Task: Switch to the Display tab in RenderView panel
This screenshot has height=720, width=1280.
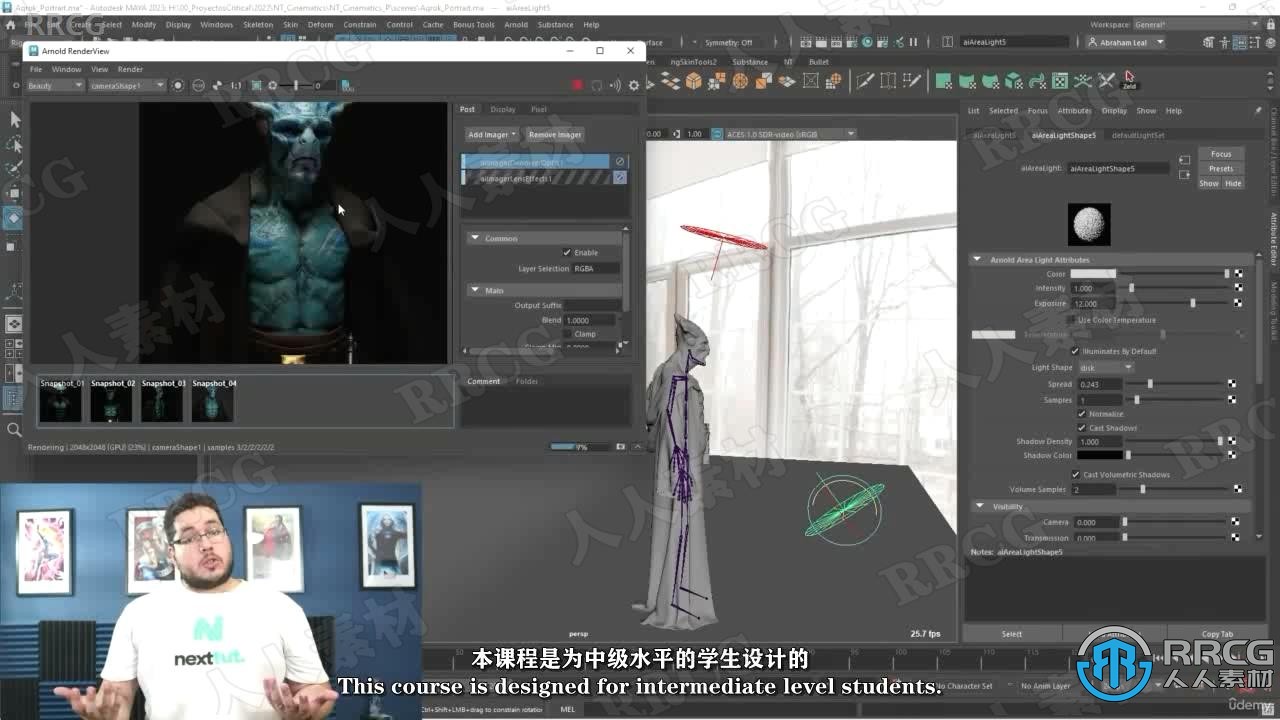Action: 503,110
